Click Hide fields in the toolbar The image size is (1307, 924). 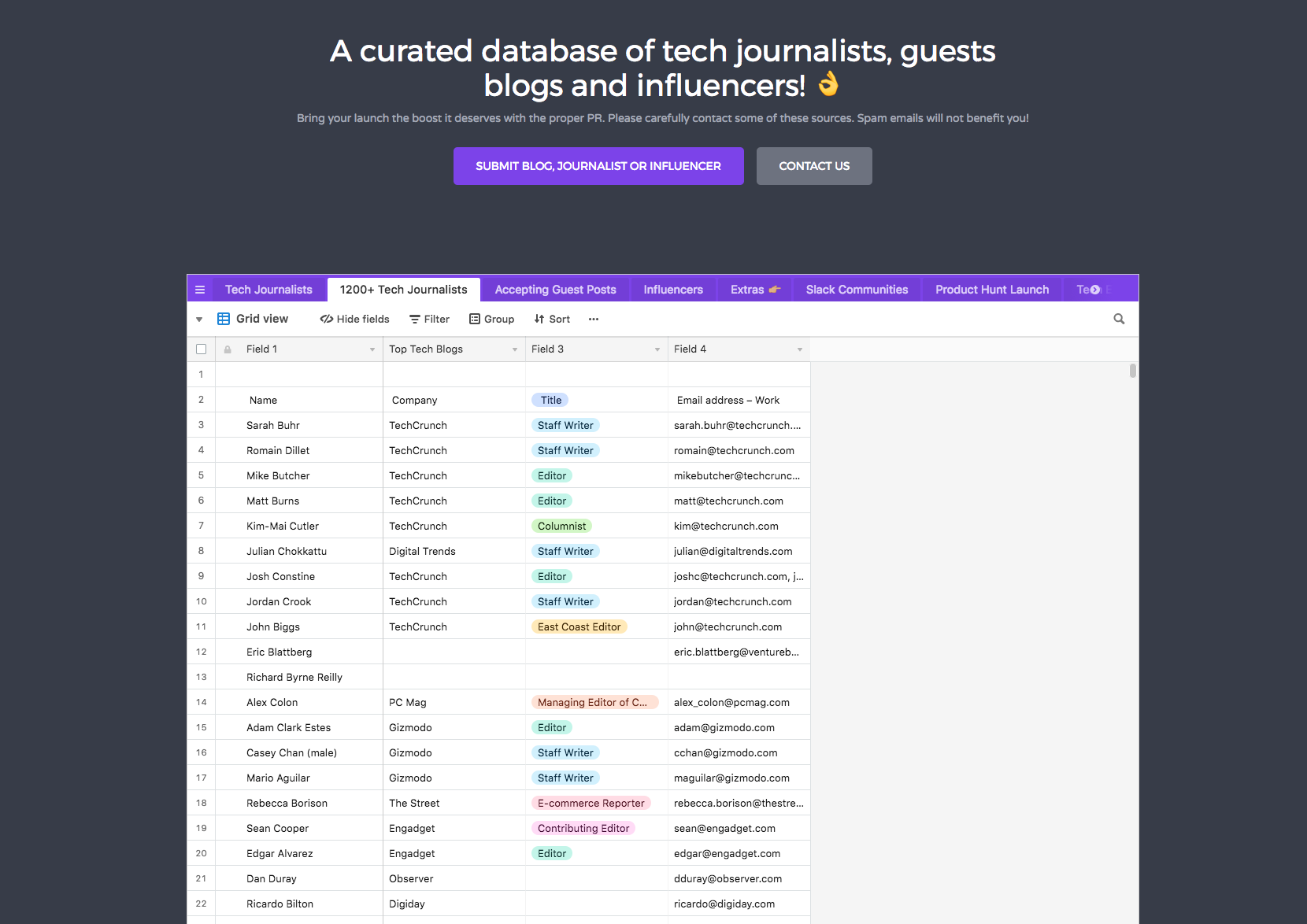click(355, 319)
